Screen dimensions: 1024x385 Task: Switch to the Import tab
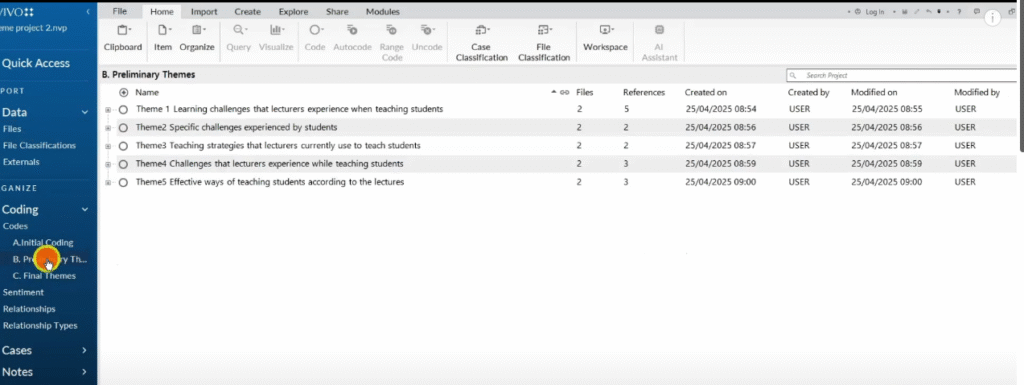(x=204, y=12)
